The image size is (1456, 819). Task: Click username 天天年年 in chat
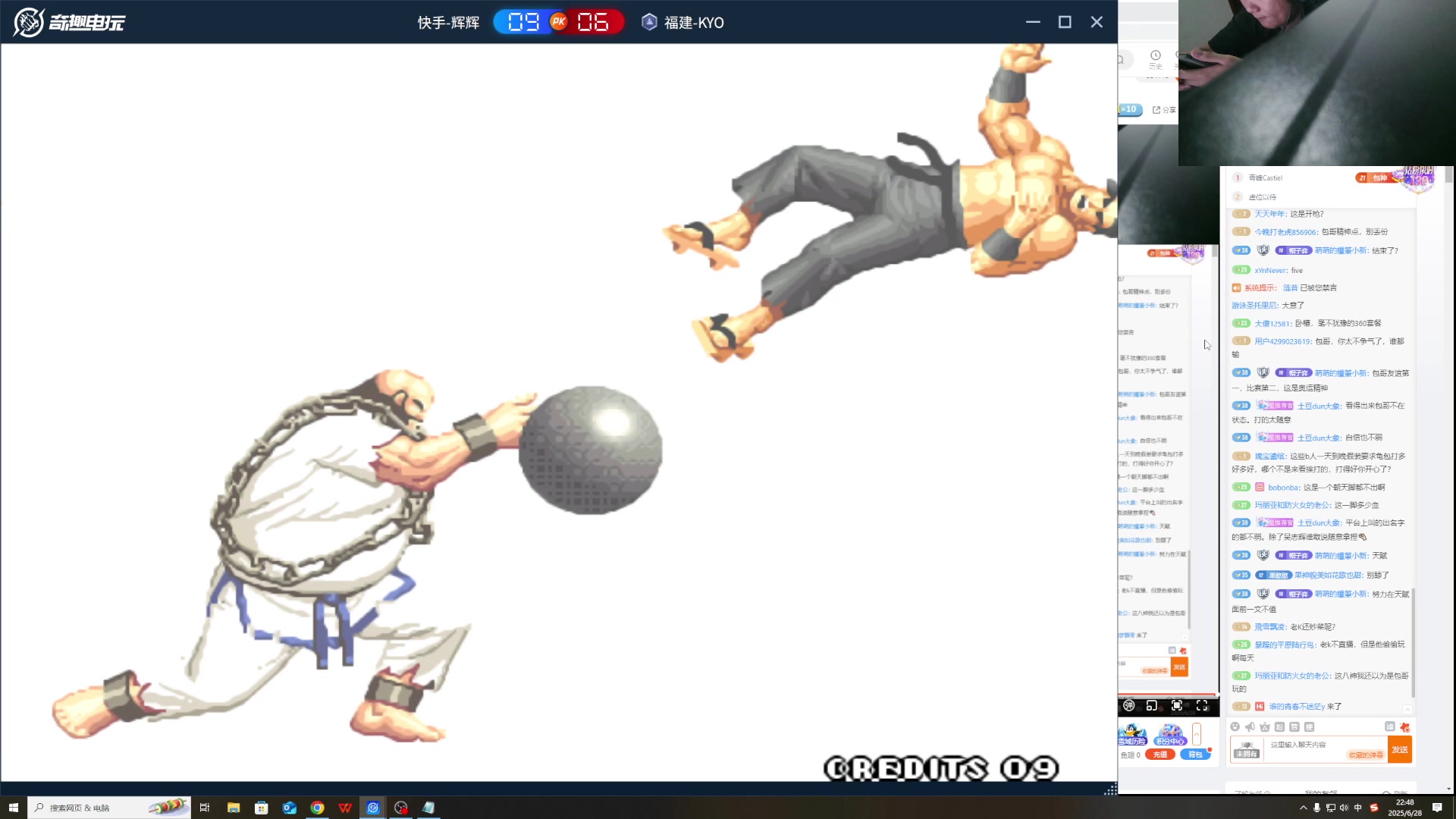click(1269, 214)
